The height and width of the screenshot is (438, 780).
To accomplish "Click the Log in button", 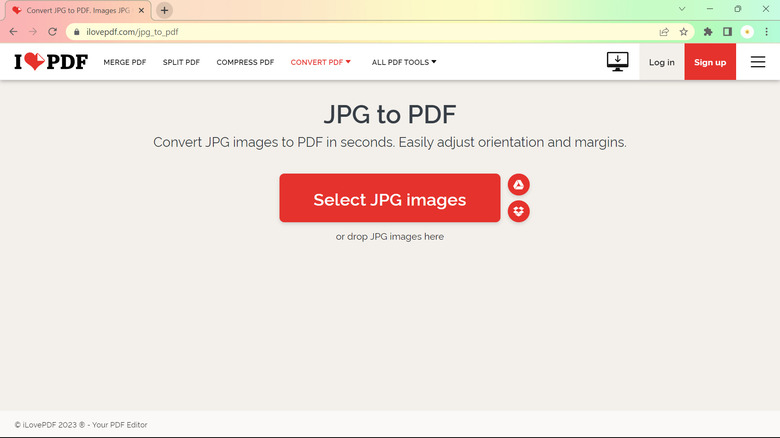I will click(662, 62).
